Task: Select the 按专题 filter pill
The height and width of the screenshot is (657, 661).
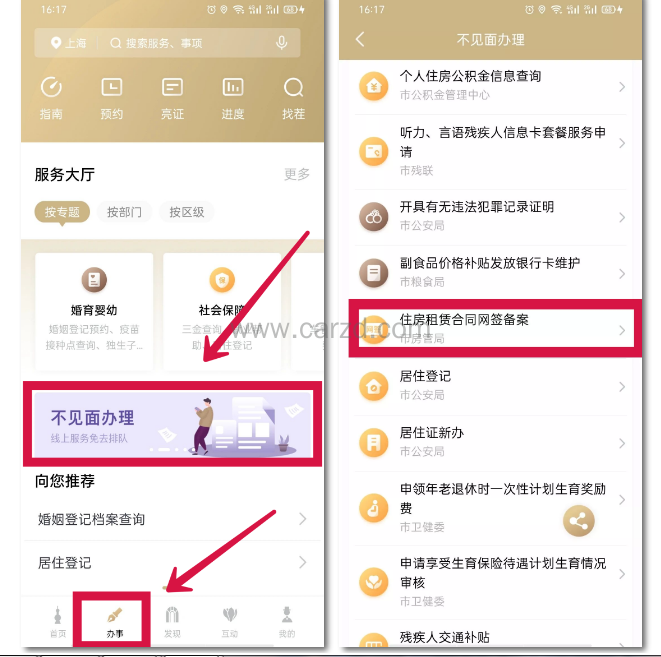Action: 62,212
